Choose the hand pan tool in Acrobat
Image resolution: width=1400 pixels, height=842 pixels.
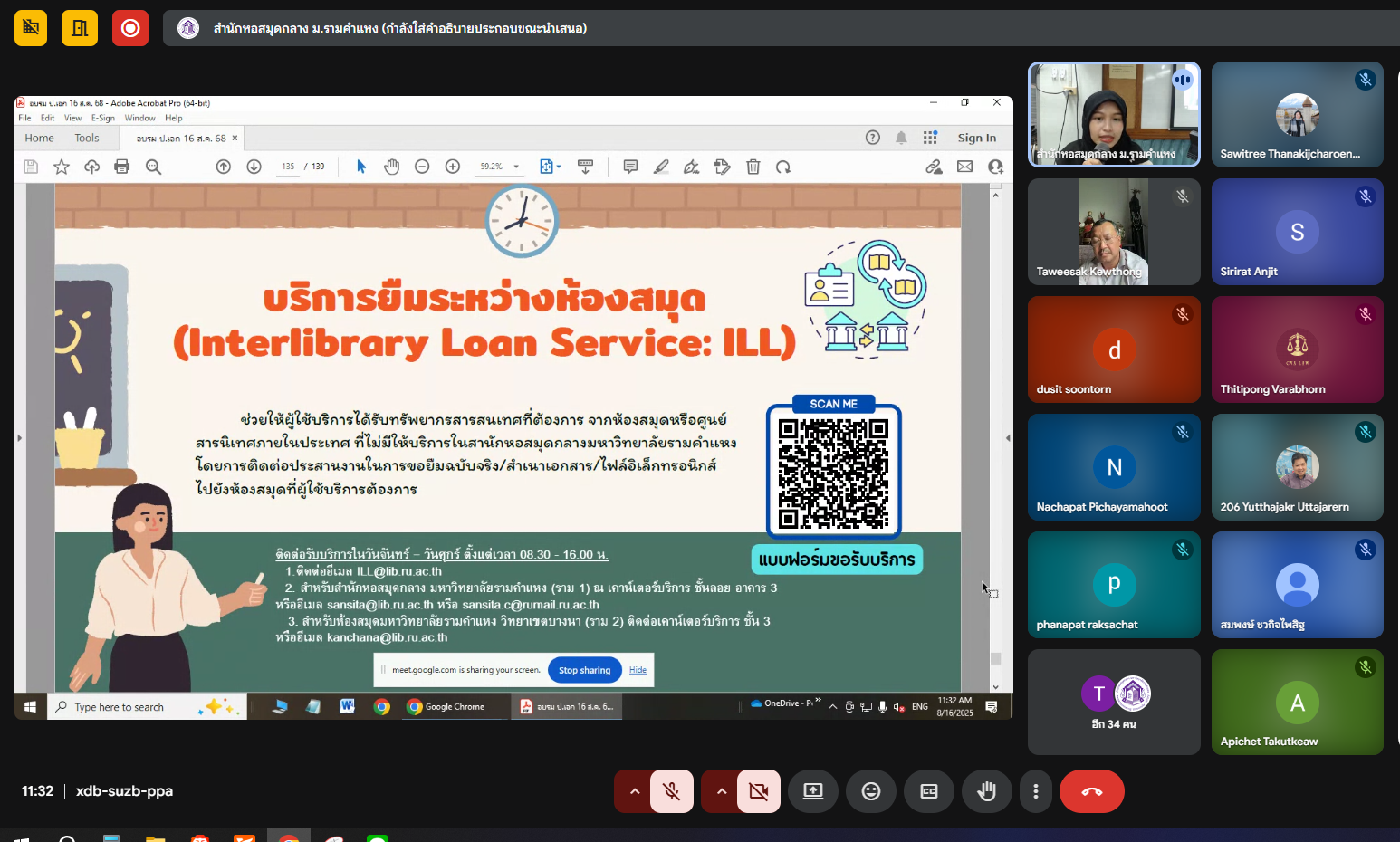point(391,167)
